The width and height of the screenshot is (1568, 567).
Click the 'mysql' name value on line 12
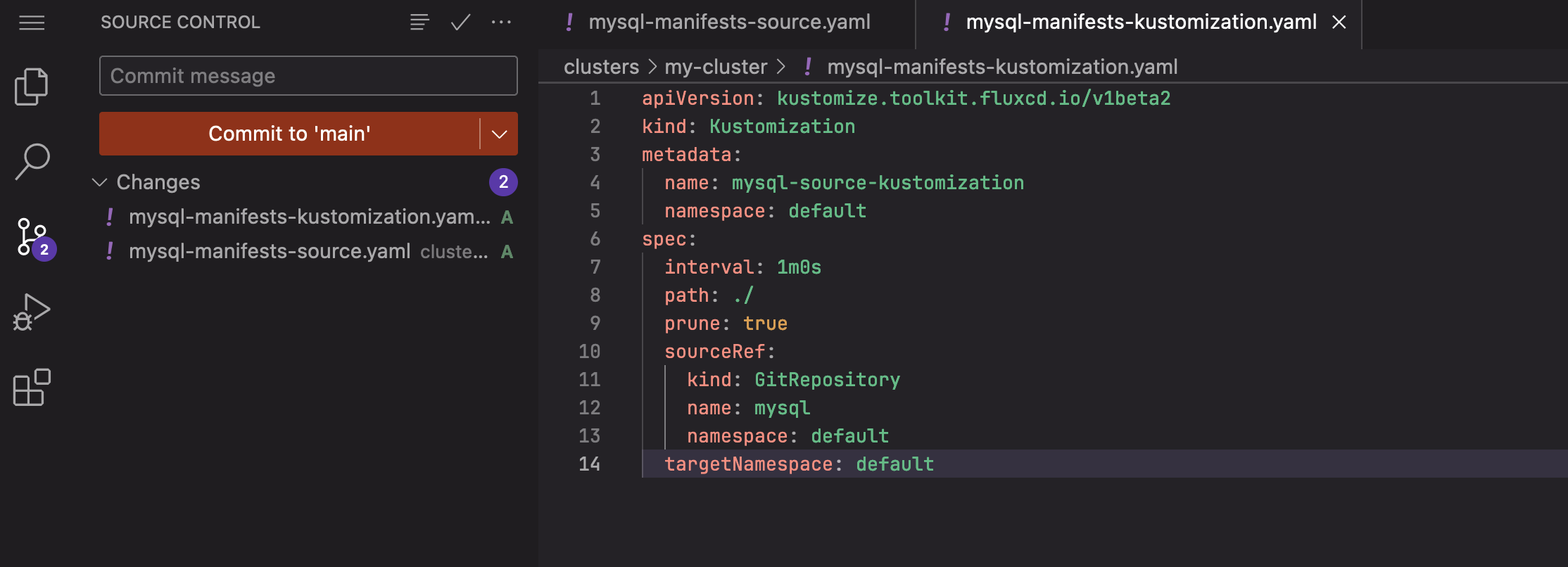click(x=783, y=408)
